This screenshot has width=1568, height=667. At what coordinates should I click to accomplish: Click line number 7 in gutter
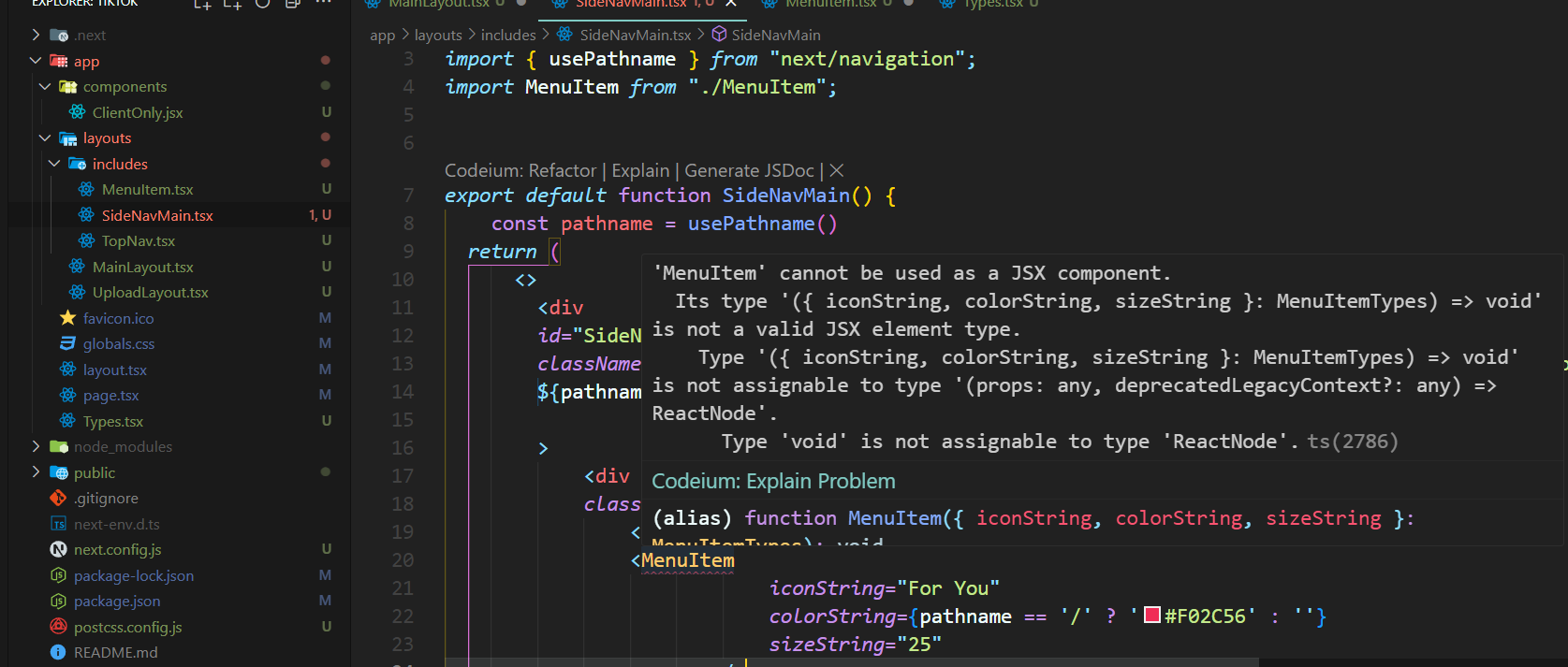(x=408, y=196)
